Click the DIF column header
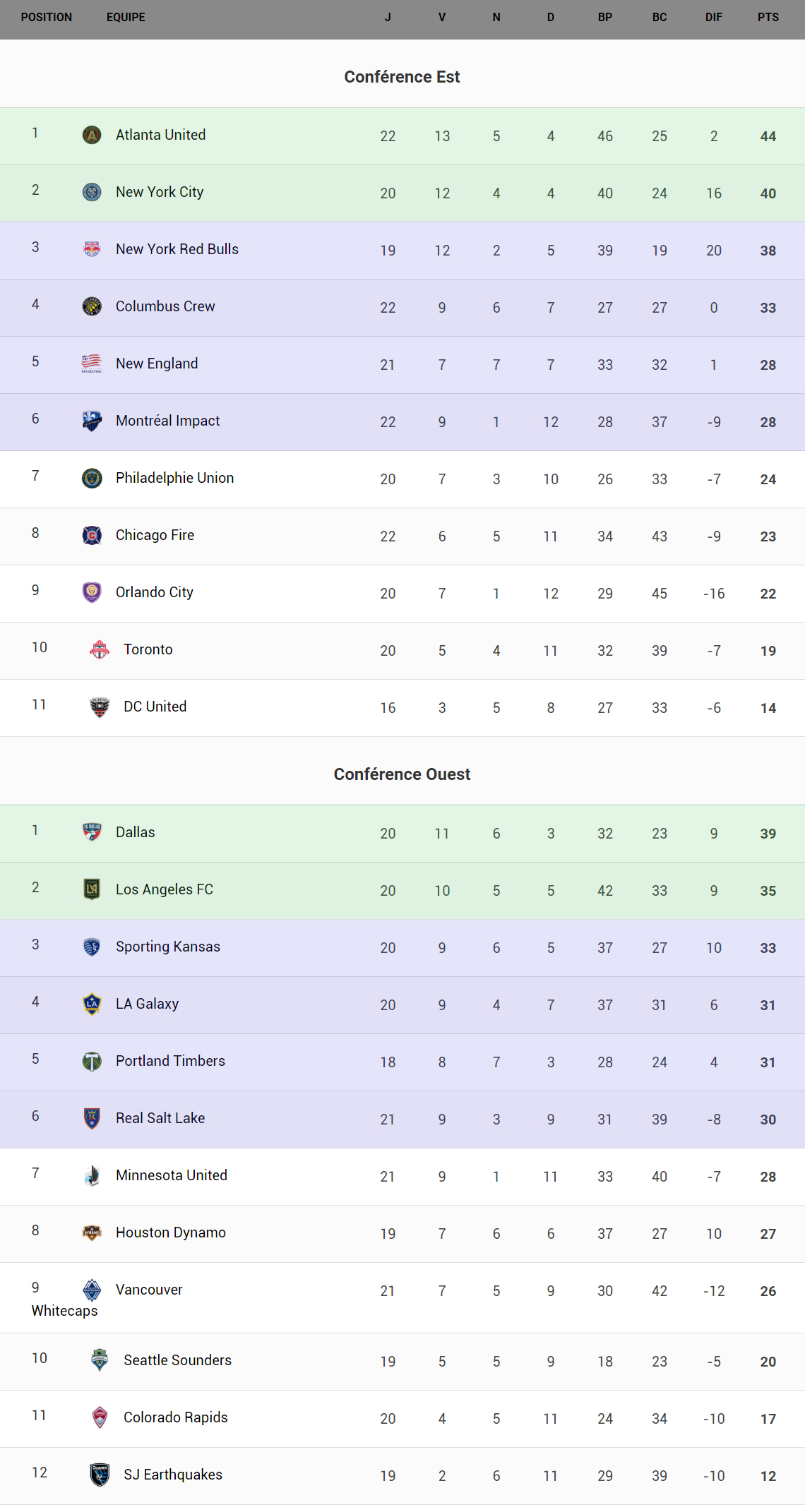805x1512 pixels. (714, 17)
